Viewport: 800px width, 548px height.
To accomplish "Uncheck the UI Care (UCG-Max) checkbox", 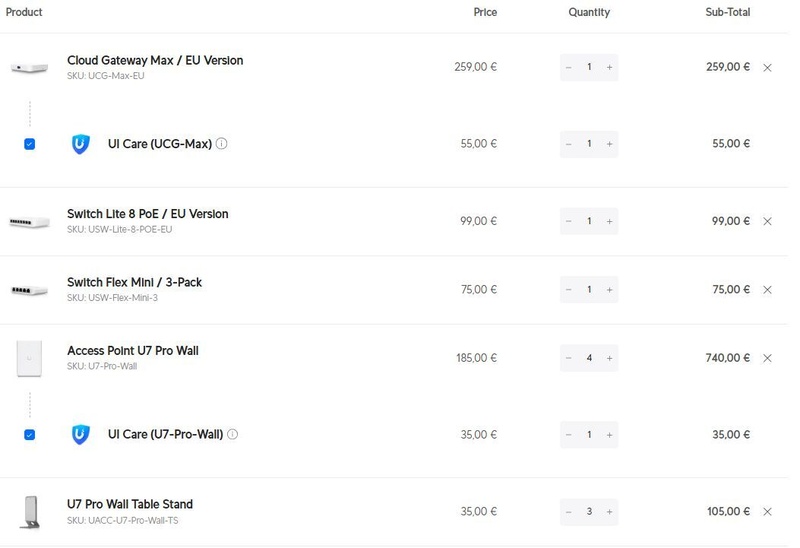I will tap(30, 144).
